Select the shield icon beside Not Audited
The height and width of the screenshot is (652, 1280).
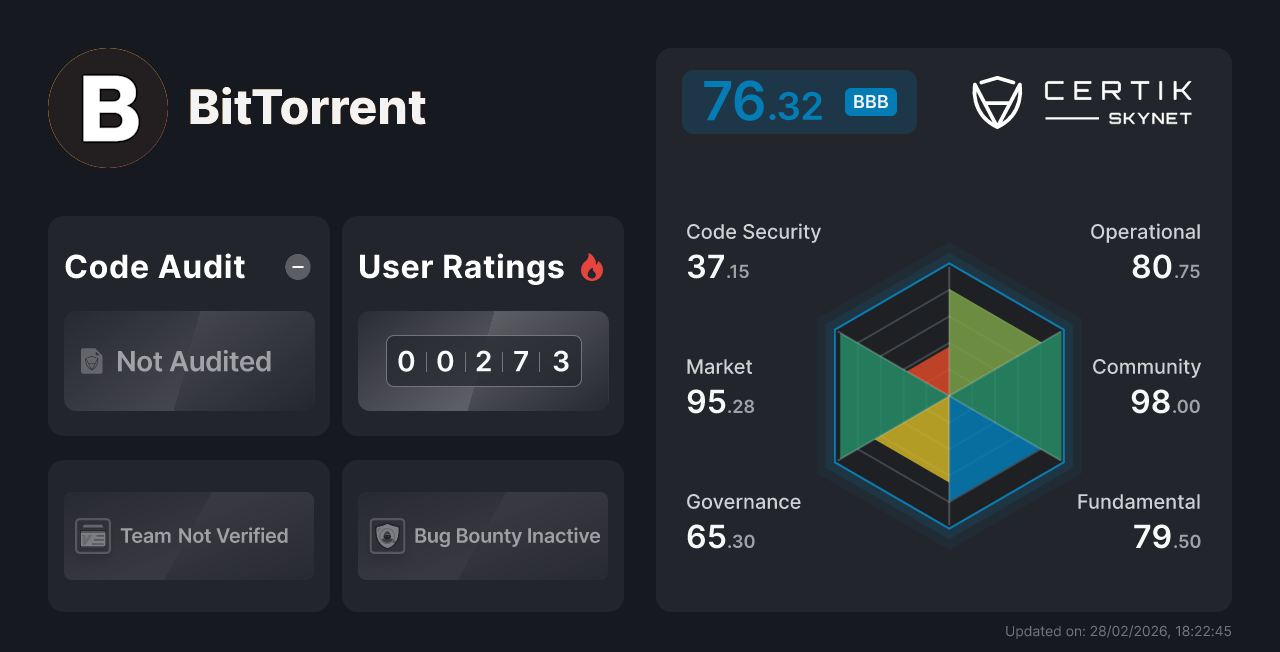(91, 362)
